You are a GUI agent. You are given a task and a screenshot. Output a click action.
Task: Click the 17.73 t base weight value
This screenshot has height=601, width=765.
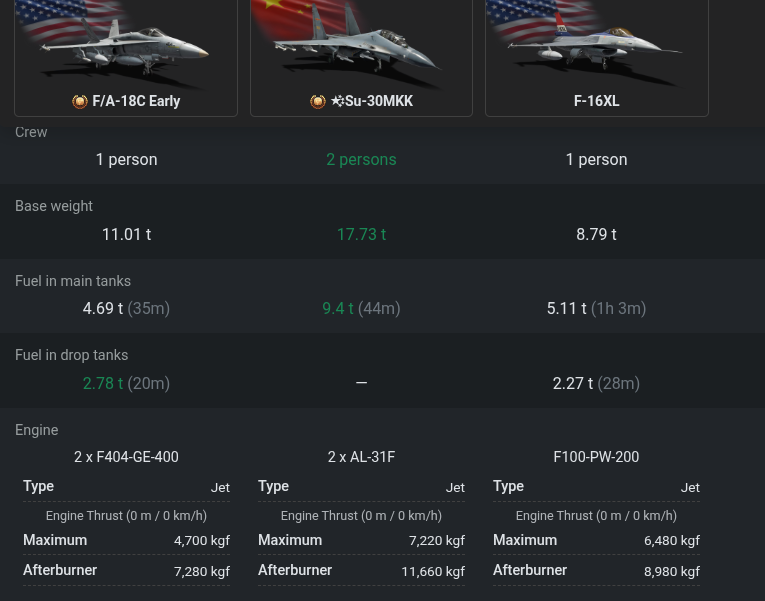(x=362, y=234)
